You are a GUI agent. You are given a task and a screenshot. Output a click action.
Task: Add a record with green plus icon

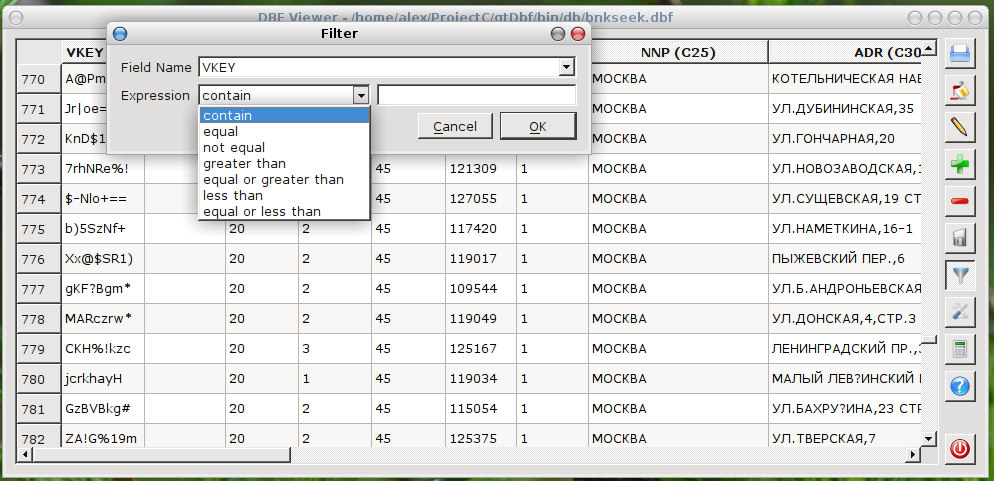tap(960, 163)
